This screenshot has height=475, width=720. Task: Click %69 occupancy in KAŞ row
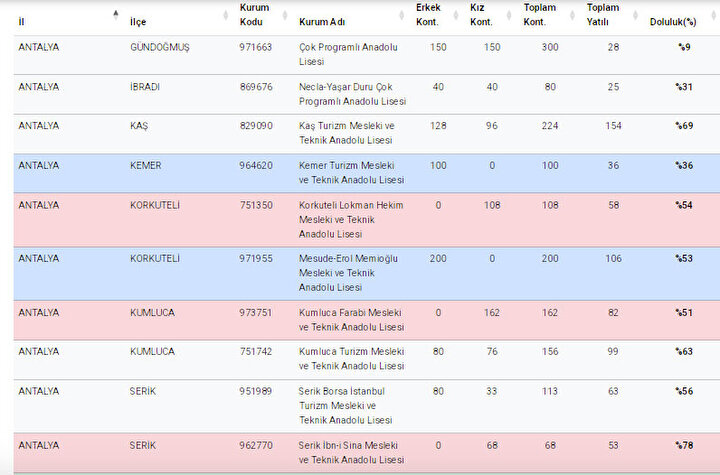(x=684, y=126)
